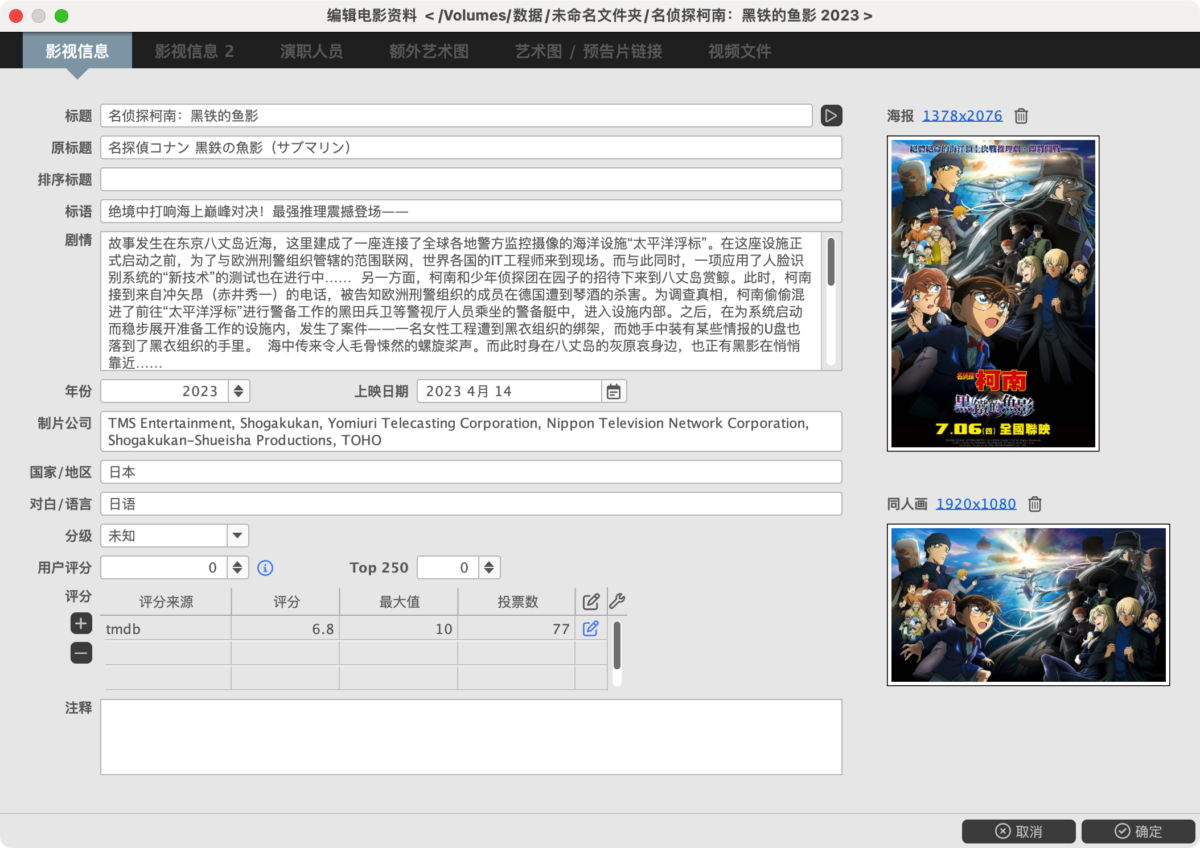Switch to the 影视信息 2 tab
1200x848 pixels.
[194, 51]
